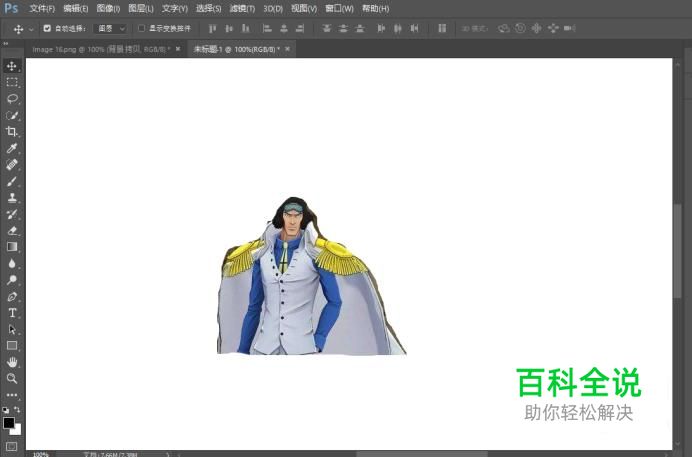Open the 文字(Y) menu
Screen dimensions: 692x457
(x=175, y=8)
